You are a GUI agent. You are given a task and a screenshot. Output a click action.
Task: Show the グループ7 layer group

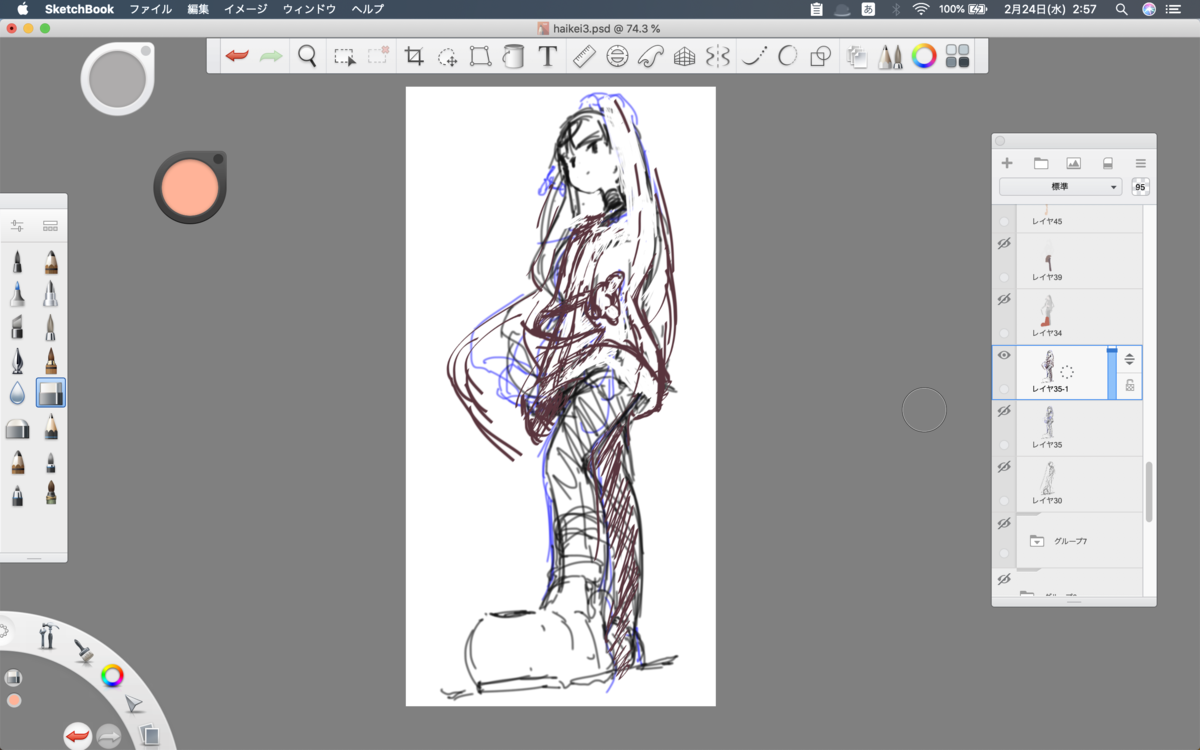click(x=1004, y=523)
